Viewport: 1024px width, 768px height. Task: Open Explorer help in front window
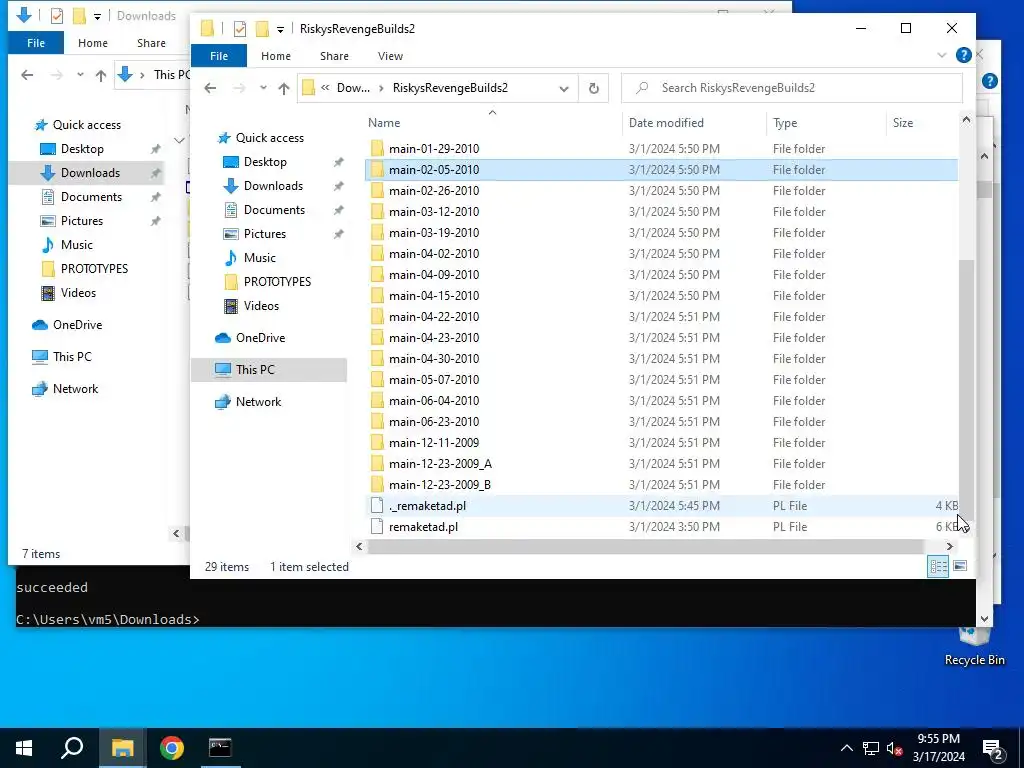(x=963, y=56)
